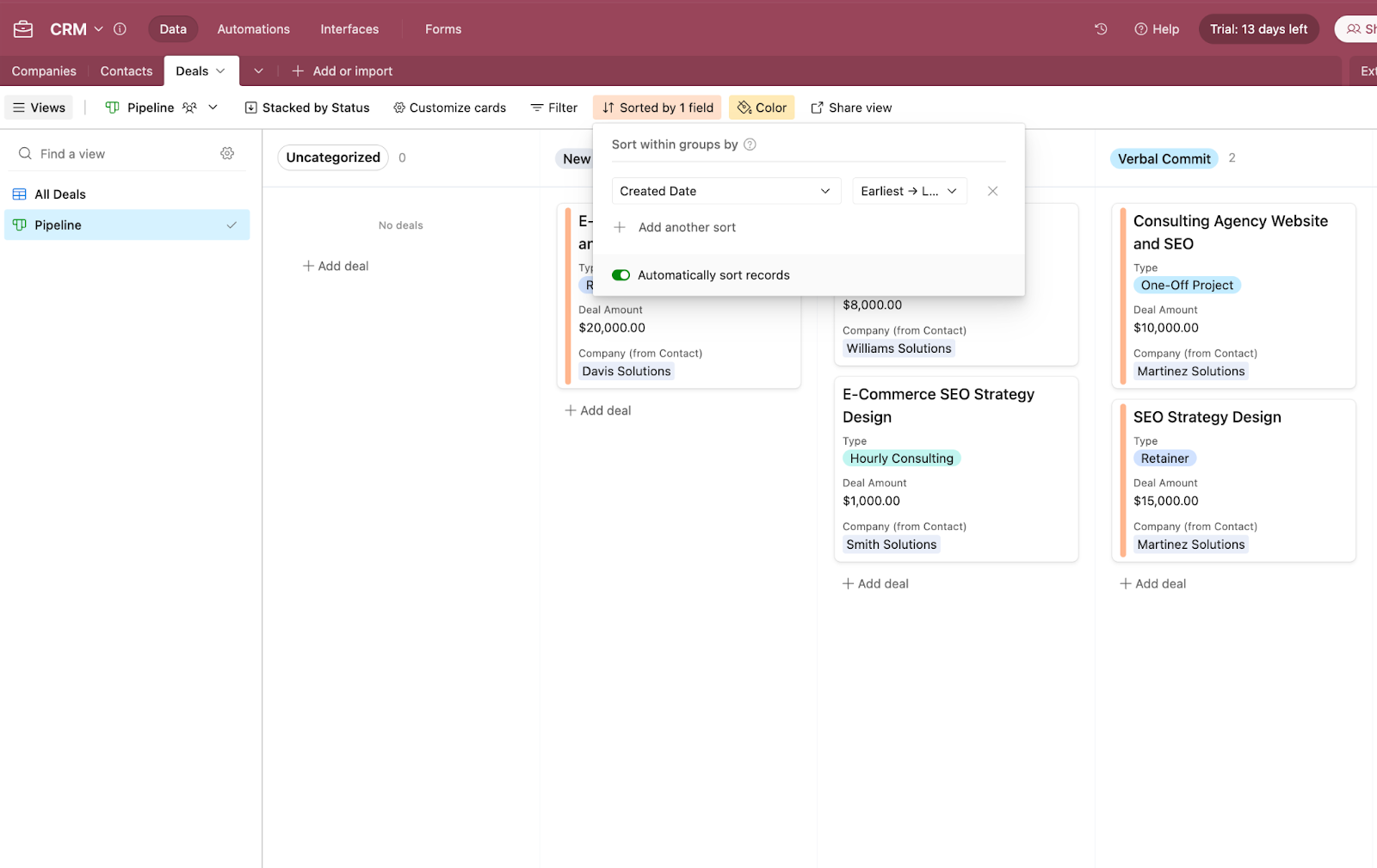1377x868 pixels.
Task: Toggle Automatically sort records switch
Action: [x=621, y=275]
